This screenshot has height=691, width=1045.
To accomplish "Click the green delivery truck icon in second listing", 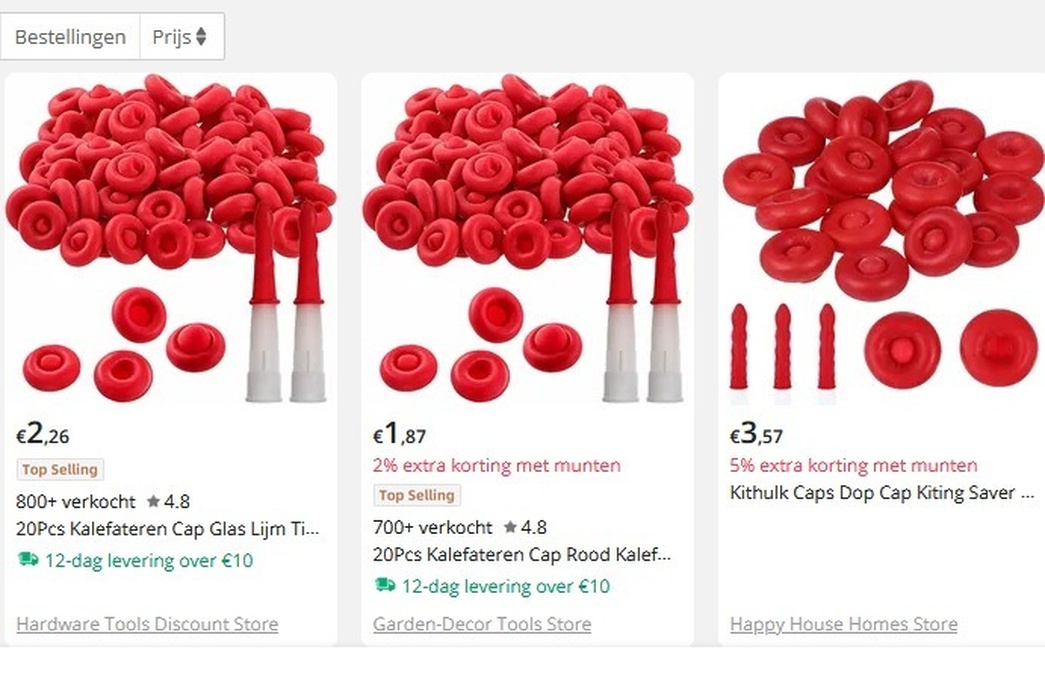I will [385, 585].
